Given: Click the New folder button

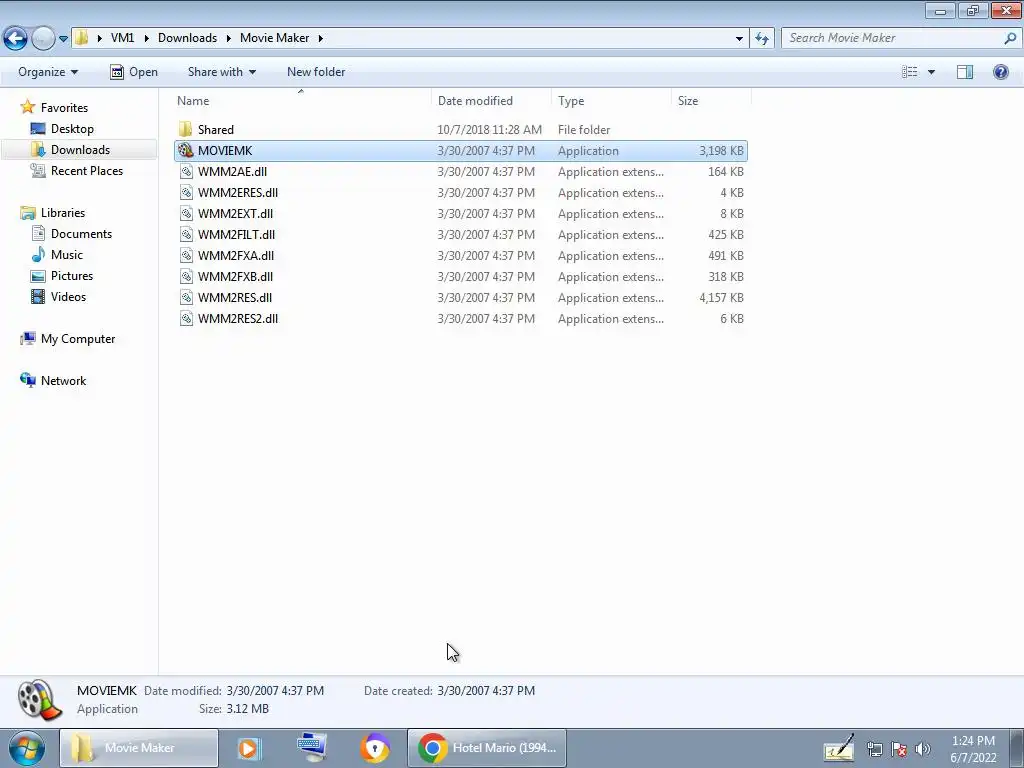Looking at the screenshot, I should tap(316, 72).
